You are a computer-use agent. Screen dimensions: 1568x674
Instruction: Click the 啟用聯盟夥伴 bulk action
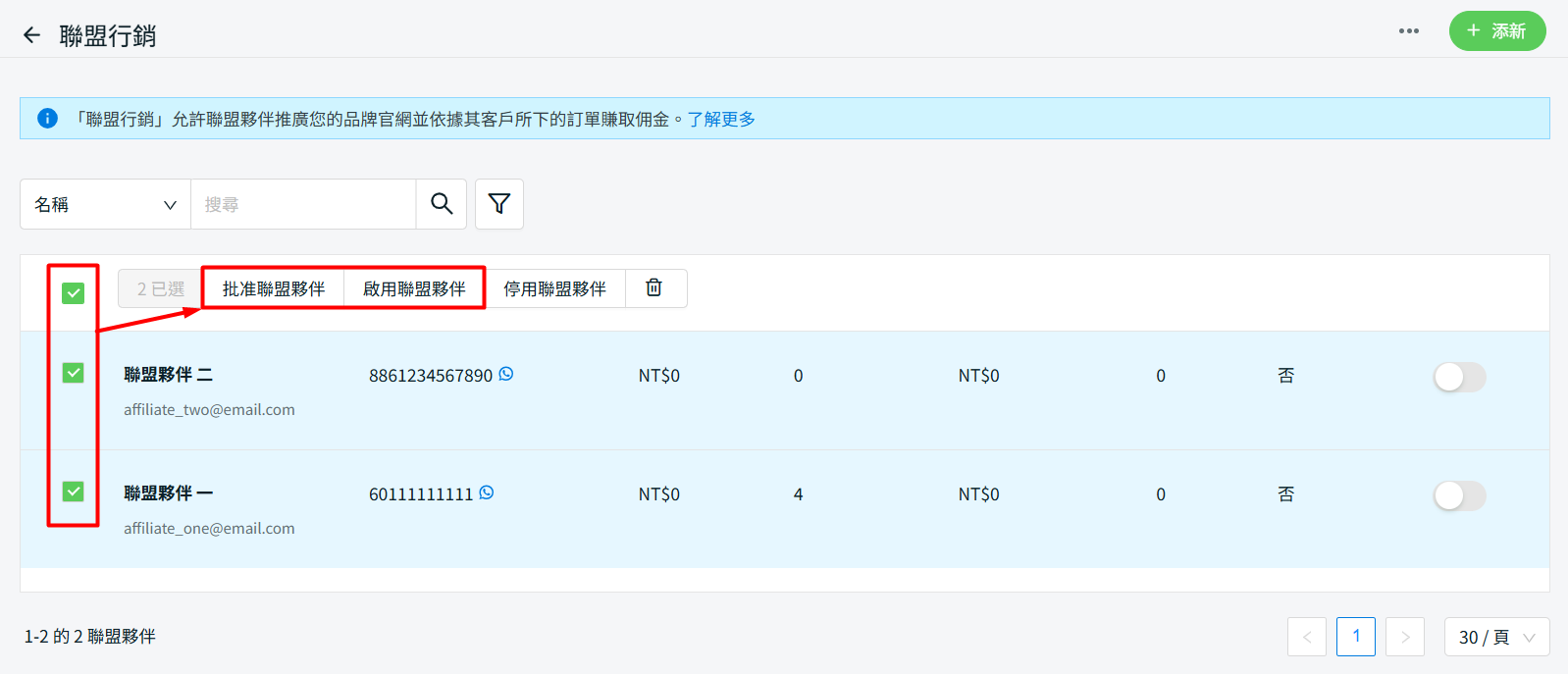(x=414, y=288)
